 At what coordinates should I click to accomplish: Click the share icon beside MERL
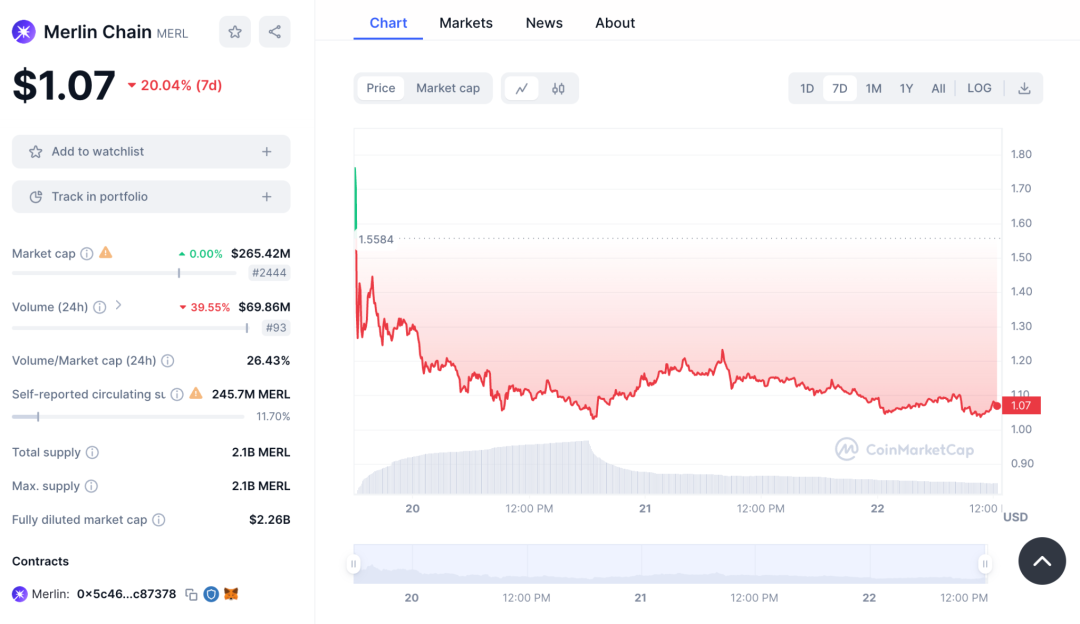click(275, 32)
